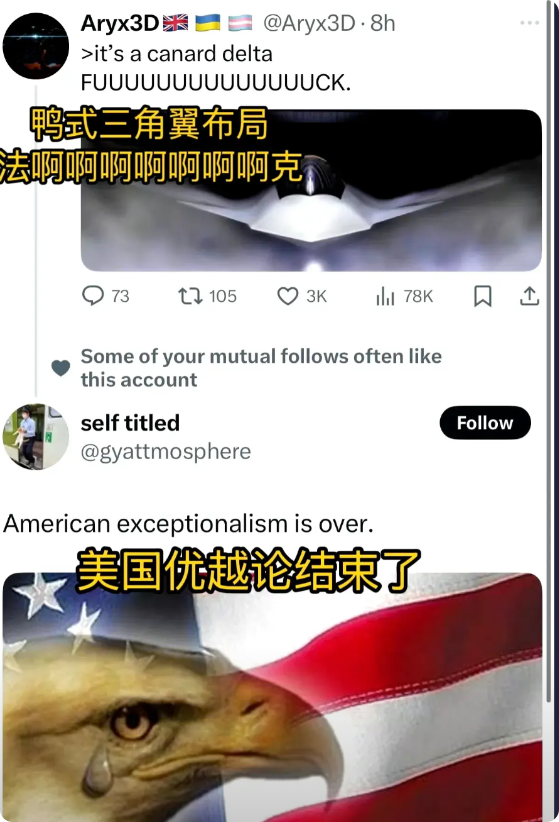Open the 8h timestamp of the tweet
Image resolution: width=559 pixels, height=822 pixels.
pyautogui.click(x=383, y=23)
